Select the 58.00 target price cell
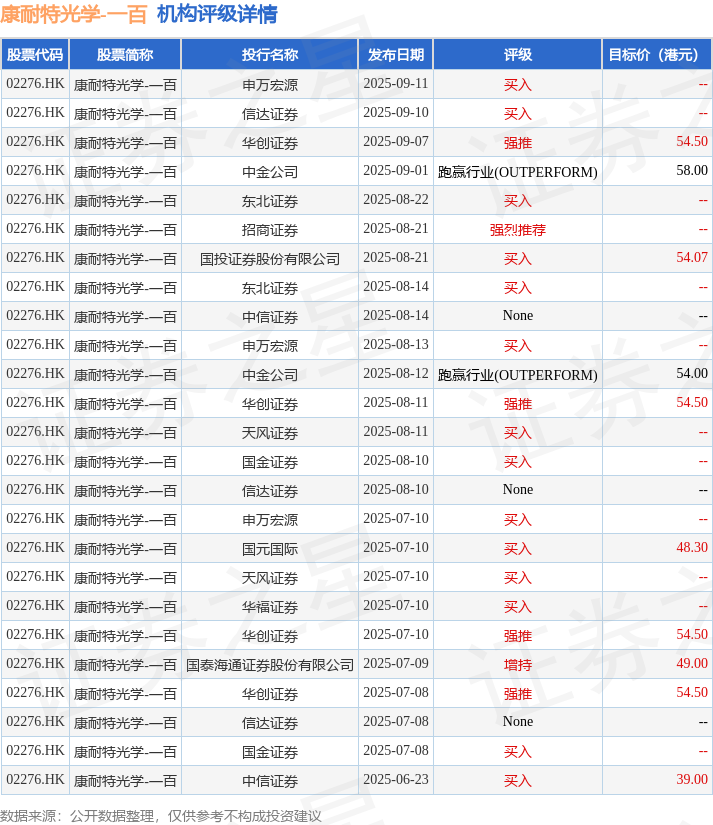713x825 pixels. (691, 171)
